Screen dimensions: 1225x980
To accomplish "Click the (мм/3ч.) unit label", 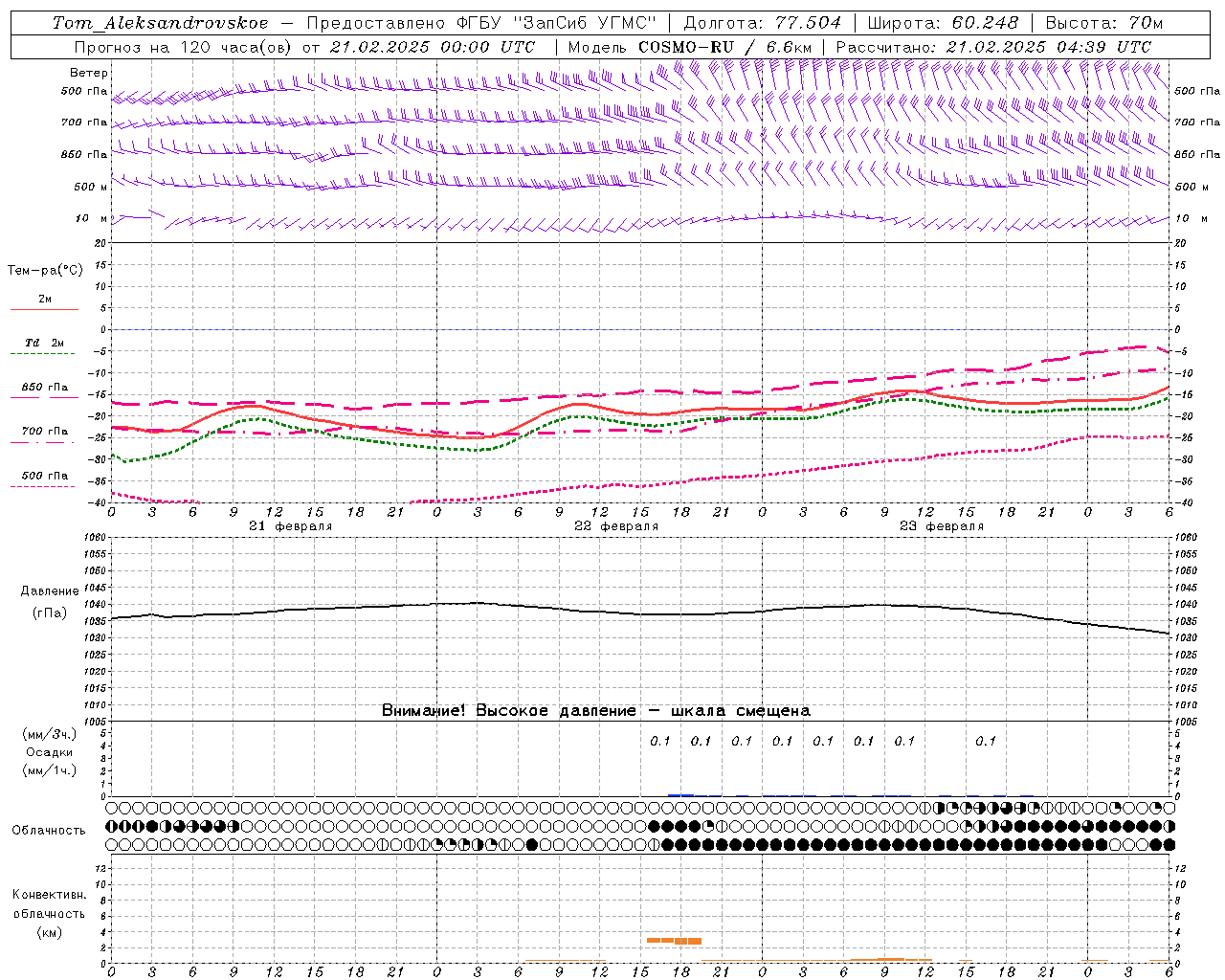I will coord(49,734).
